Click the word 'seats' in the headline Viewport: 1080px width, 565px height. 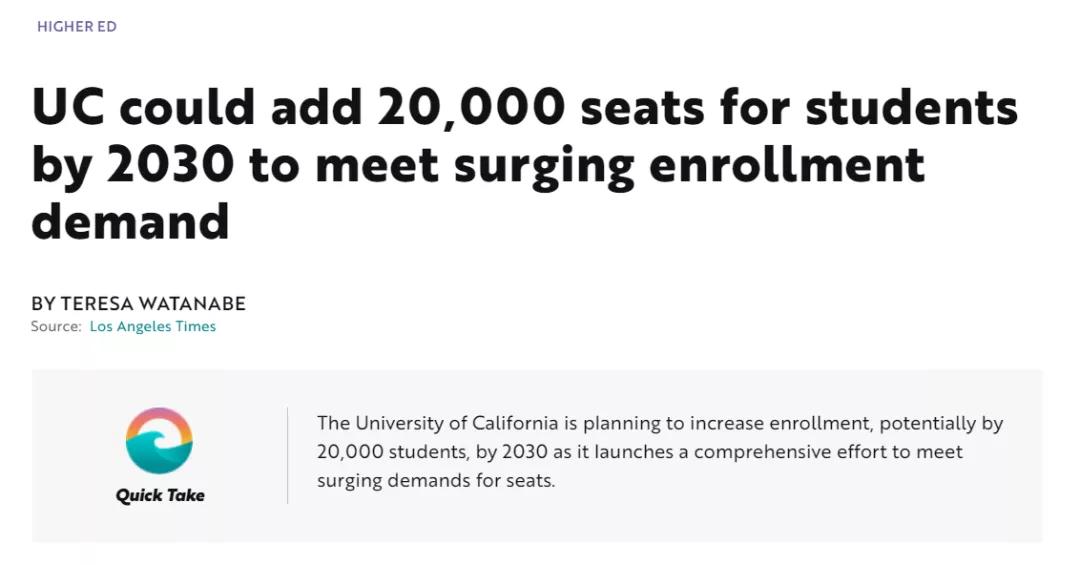click(643, 110)
